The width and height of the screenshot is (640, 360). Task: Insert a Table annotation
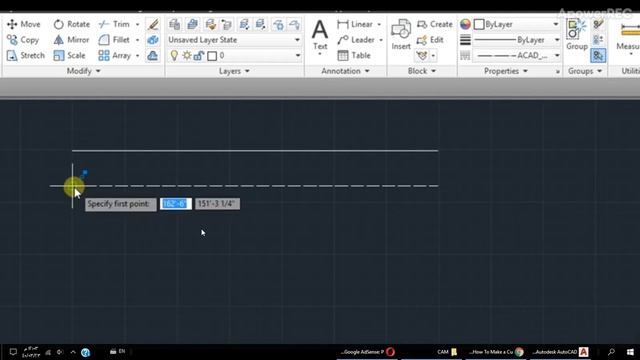354,55
